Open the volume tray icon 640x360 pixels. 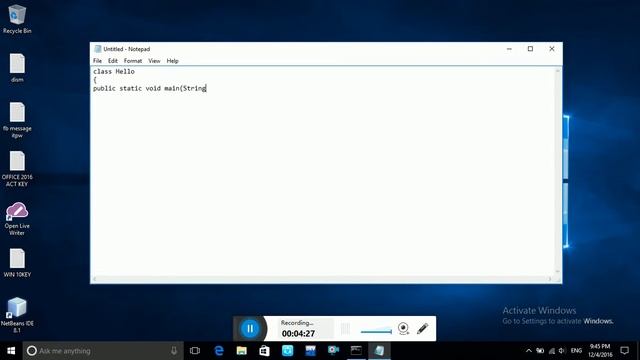tap(562, 351)
